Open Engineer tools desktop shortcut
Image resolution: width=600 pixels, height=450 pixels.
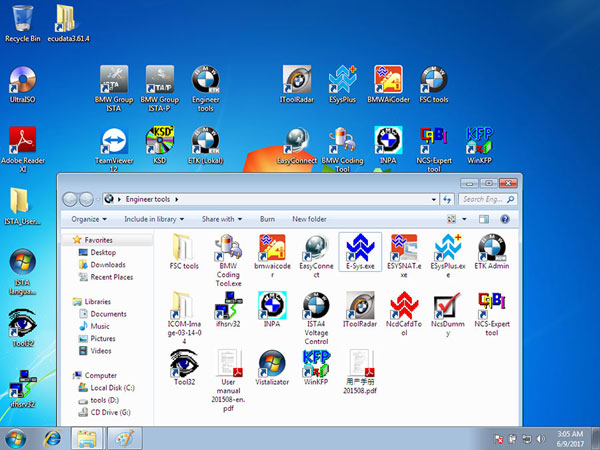[205, 88]
